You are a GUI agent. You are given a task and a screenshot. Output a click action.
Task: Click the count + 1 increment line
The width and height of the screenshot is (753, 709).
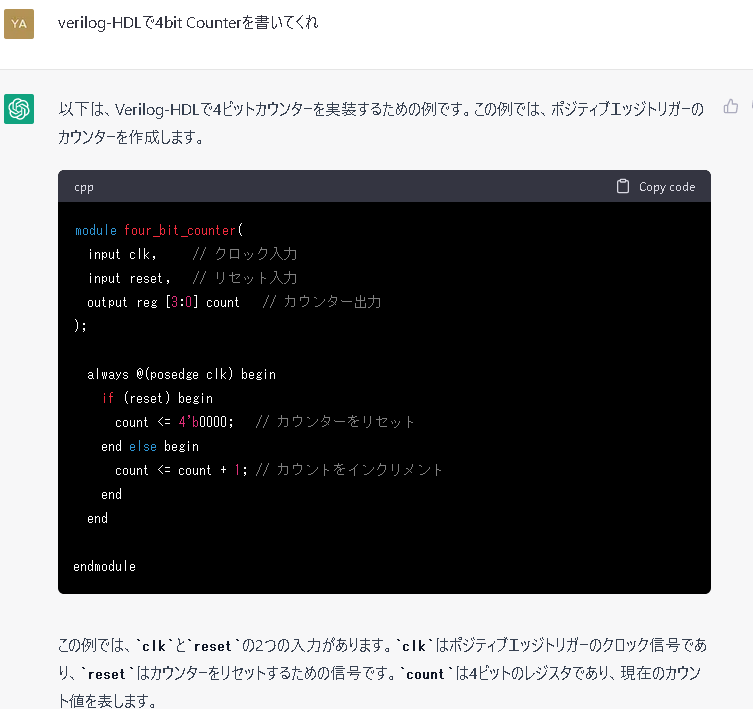point(279,470)
